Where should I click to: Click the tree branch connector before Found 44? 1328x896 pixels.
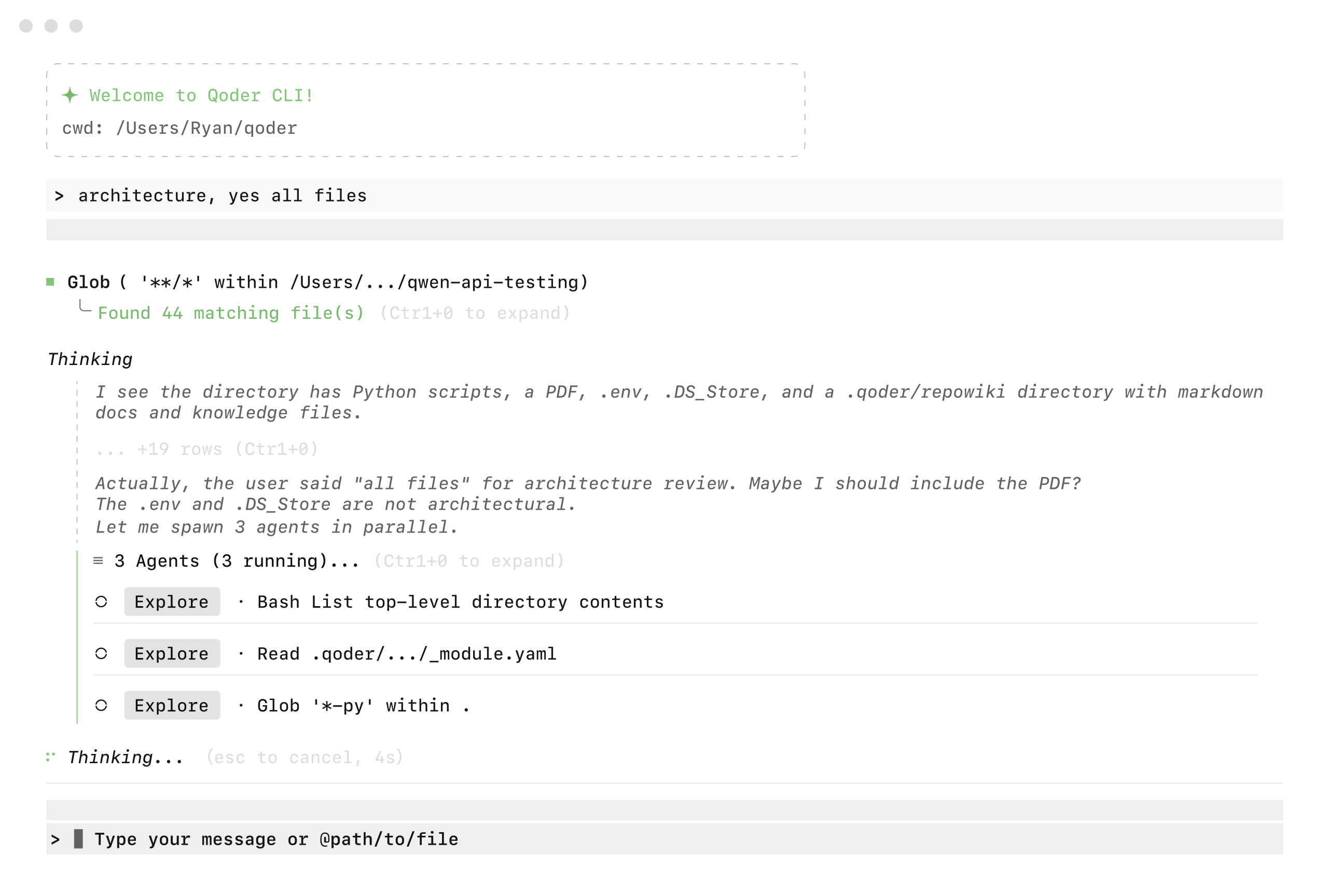pyautogui.click(x=85, y=306)
